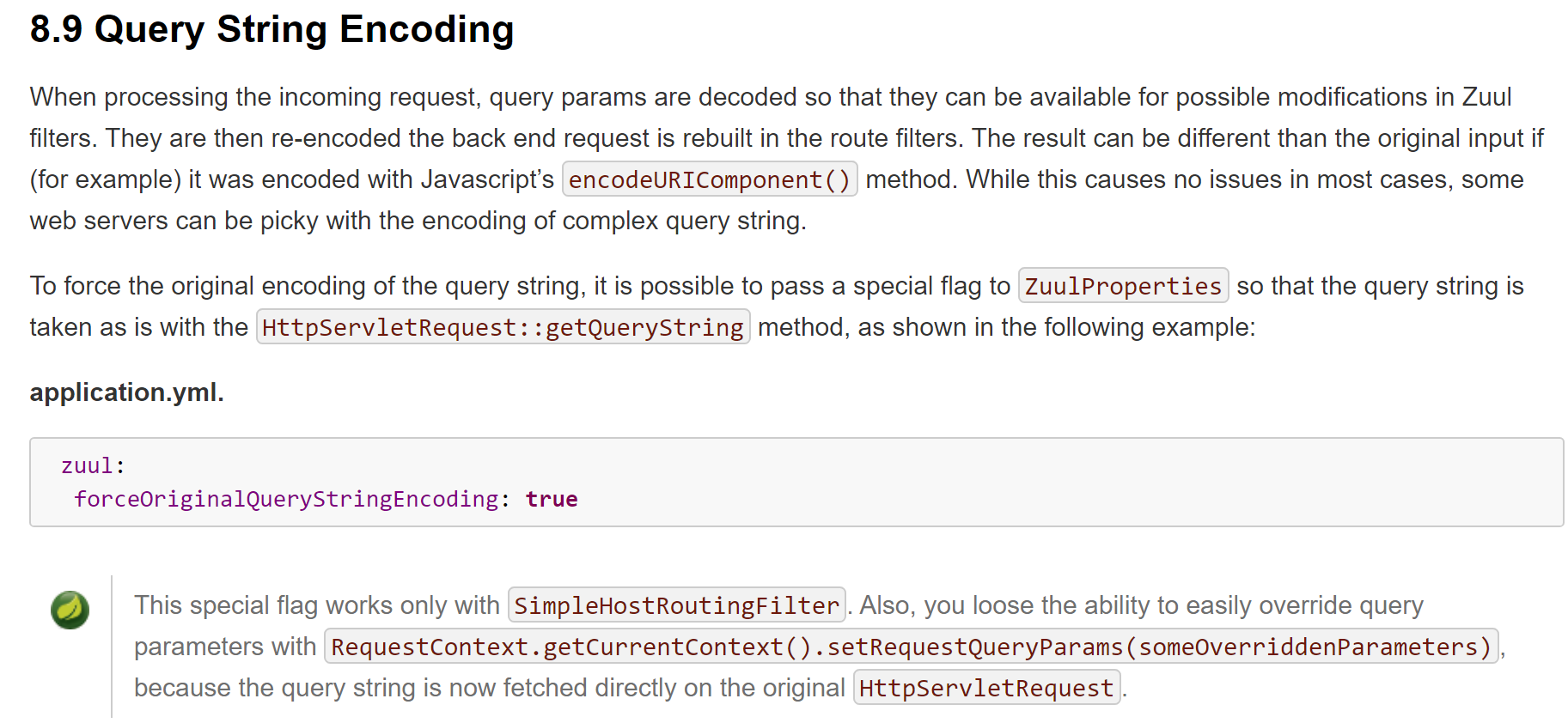
Task: Click the word Javascript's in first paragraph
Action: point(487,179)
